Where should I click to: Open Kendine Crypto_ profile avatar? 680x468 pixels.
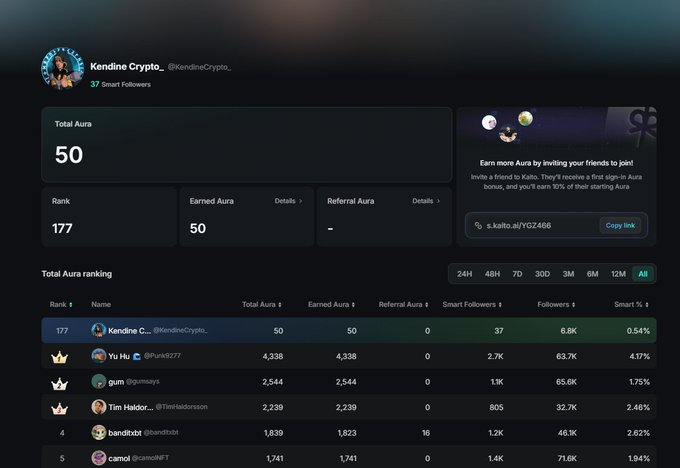[63, 68]
